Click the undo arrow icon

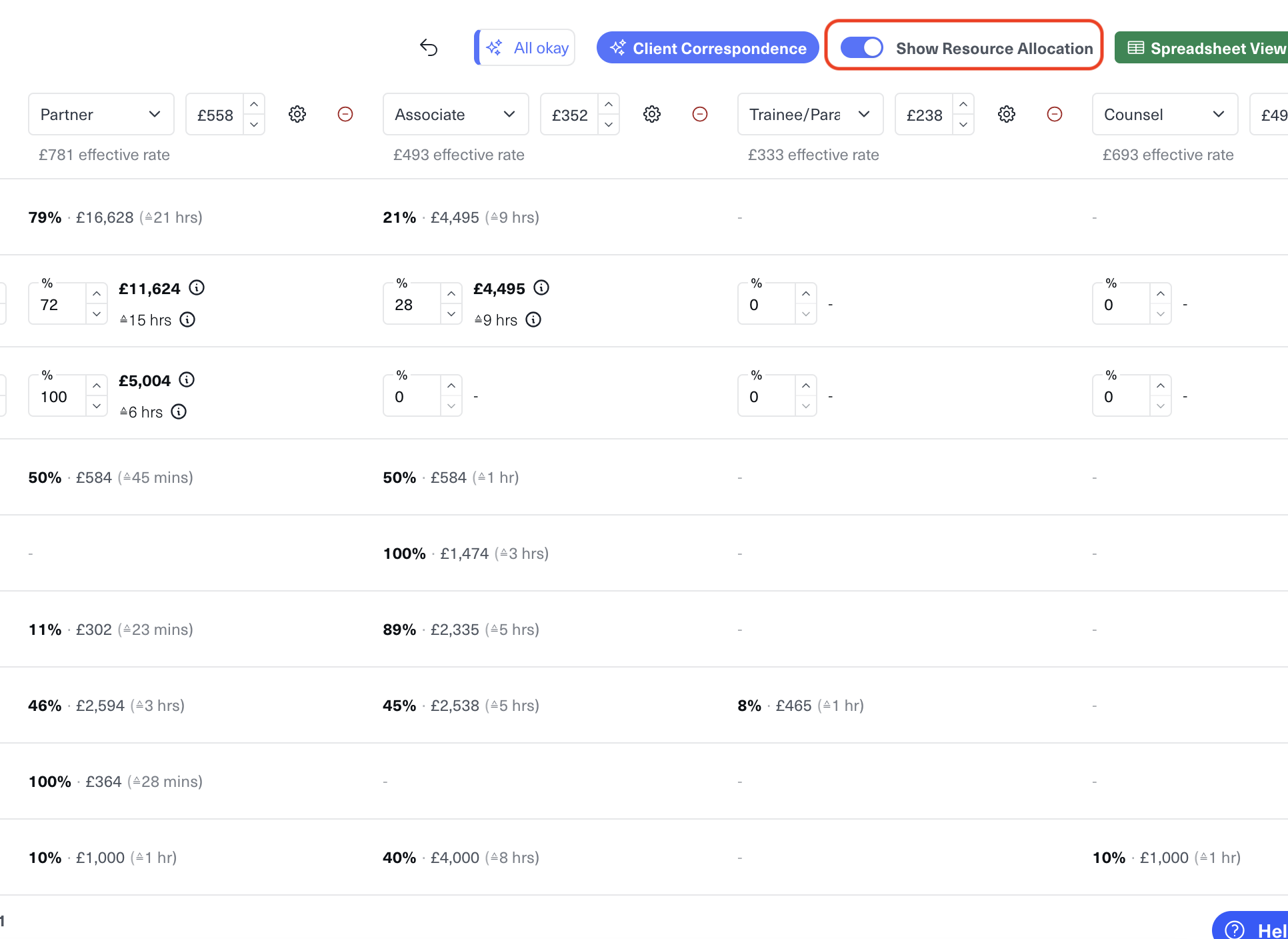429,47
